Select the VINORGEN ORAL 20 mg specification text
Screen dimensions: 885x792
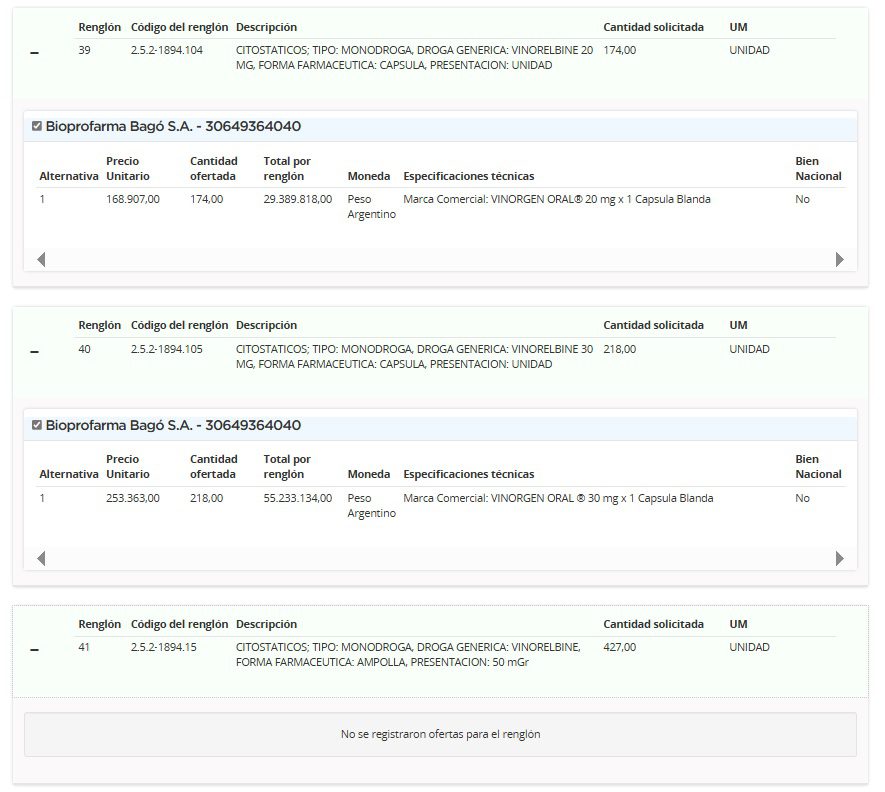[556, 199]
